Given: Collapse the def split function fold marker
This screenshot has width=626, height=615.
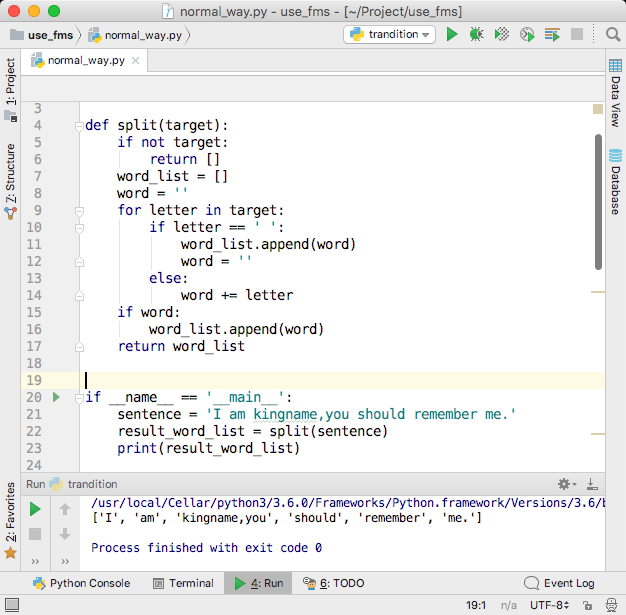Looking at the screenshot, I should click(x=79, y=126).
